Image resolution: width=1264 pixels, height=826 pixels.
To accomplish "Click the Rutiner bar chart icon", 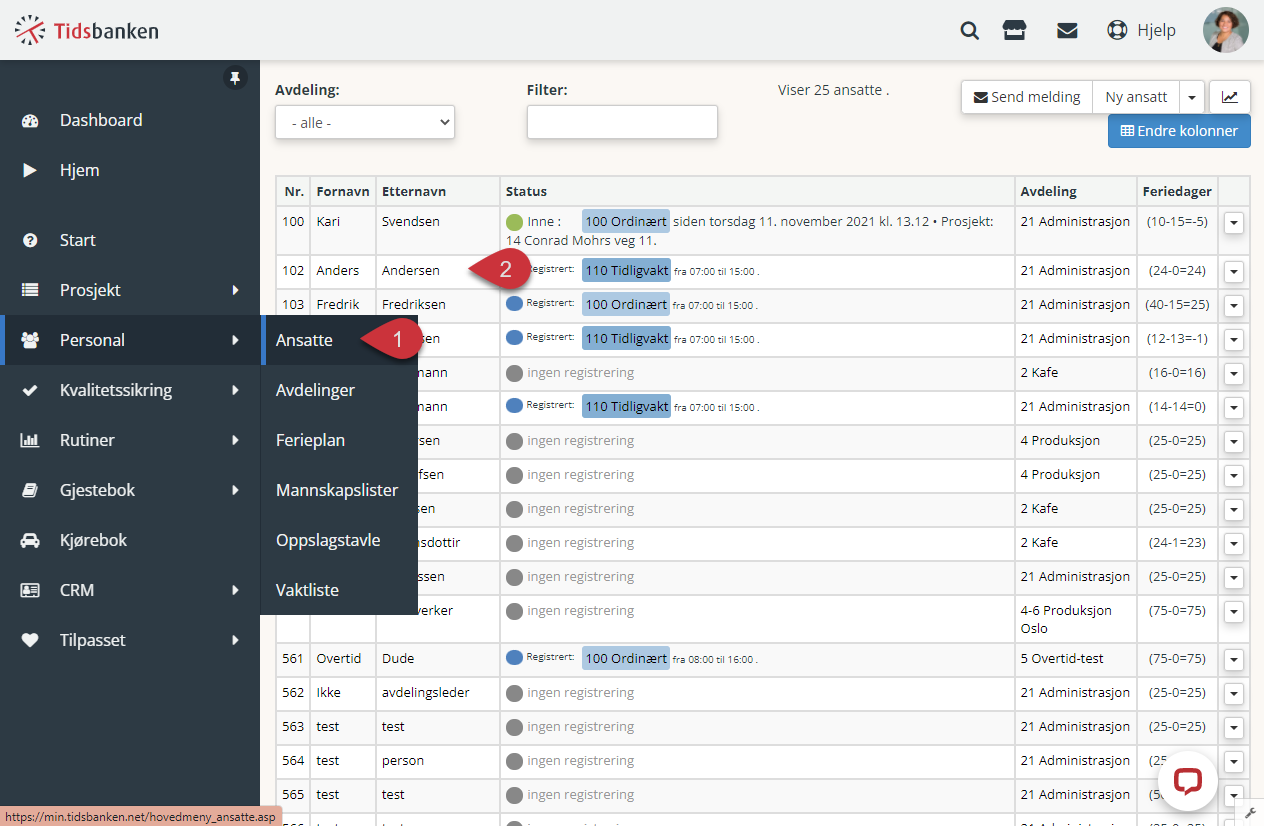I will click(x=30, y=440).
